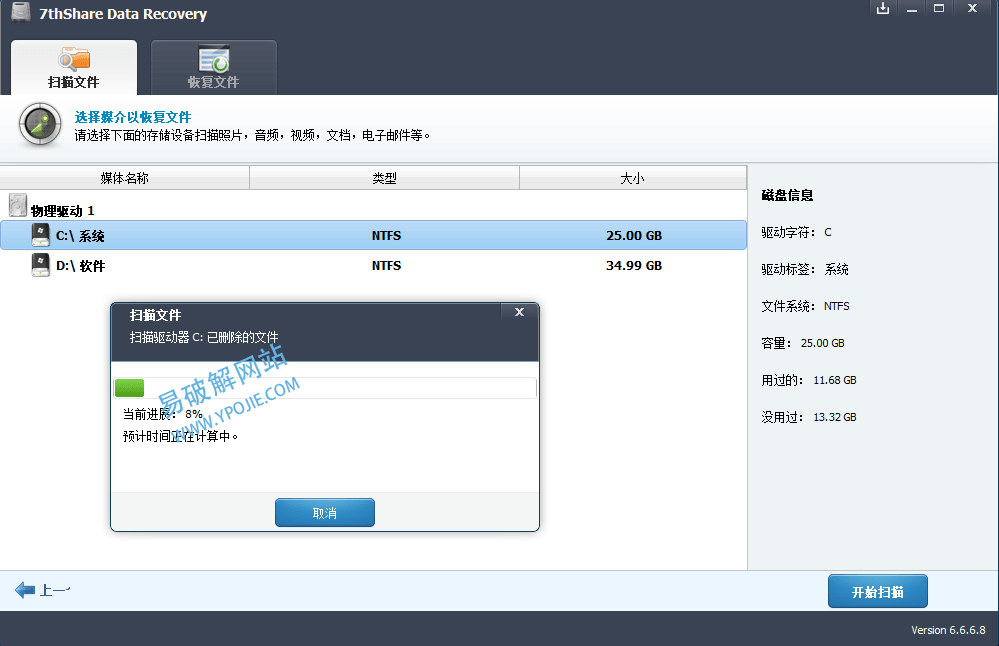Click the green radar scan icon
This screenshot has width=999, height=646.
(x=39, y=125)
